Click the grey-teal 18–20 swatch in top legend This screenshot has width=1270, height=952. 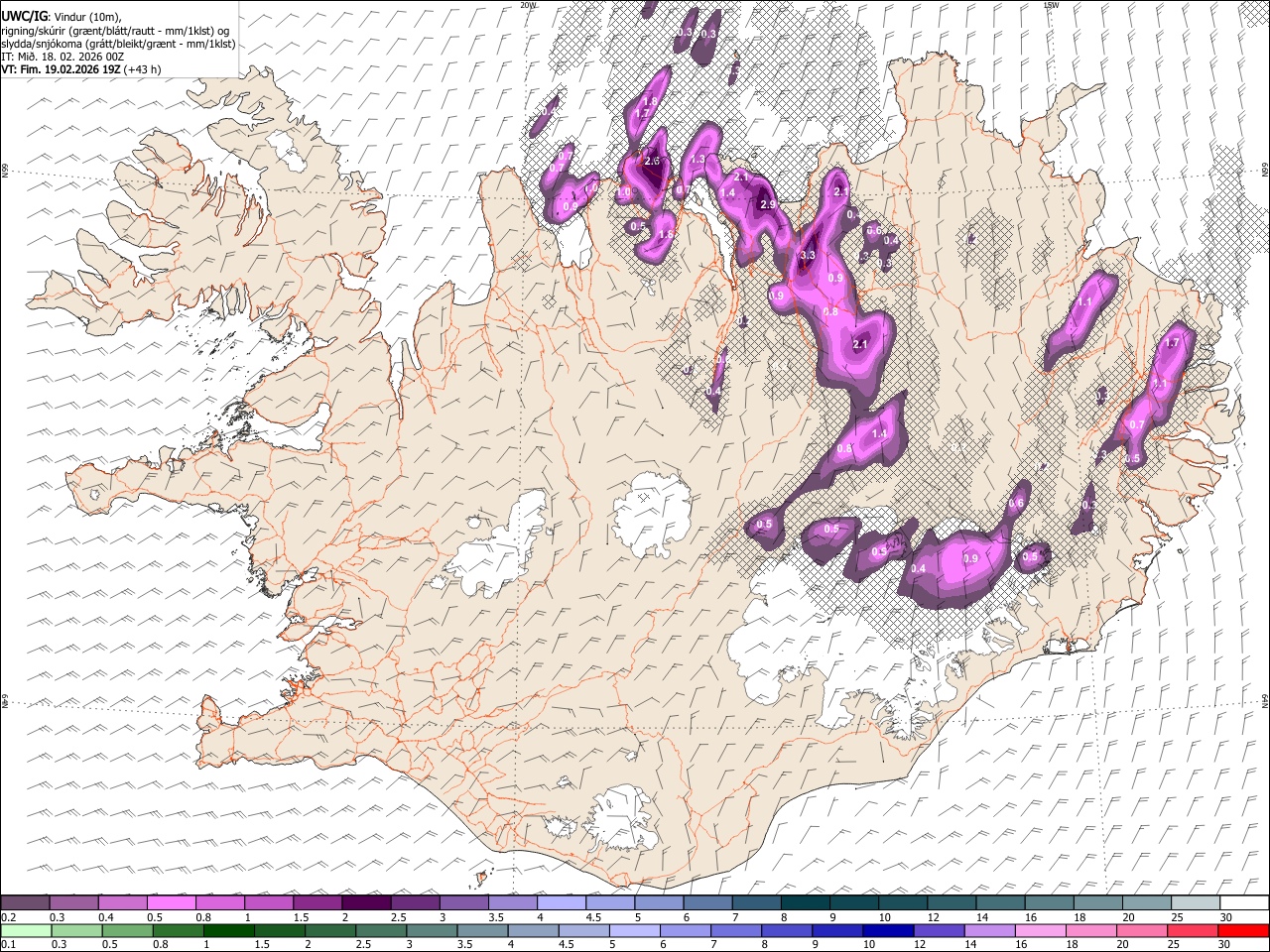pyautogui.click(x=1098, y=903)
